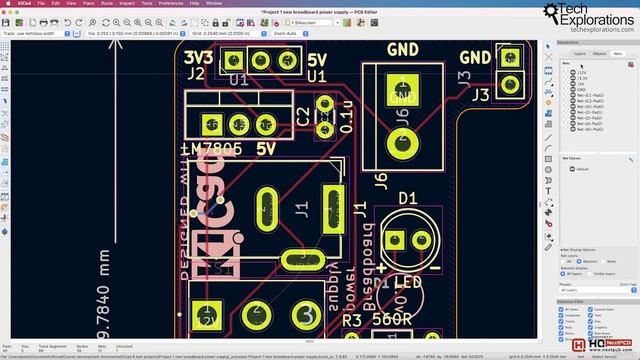Screen dimensions: 640x360
Task: Select the Add Text tool
Action: (x=548, y=191)
